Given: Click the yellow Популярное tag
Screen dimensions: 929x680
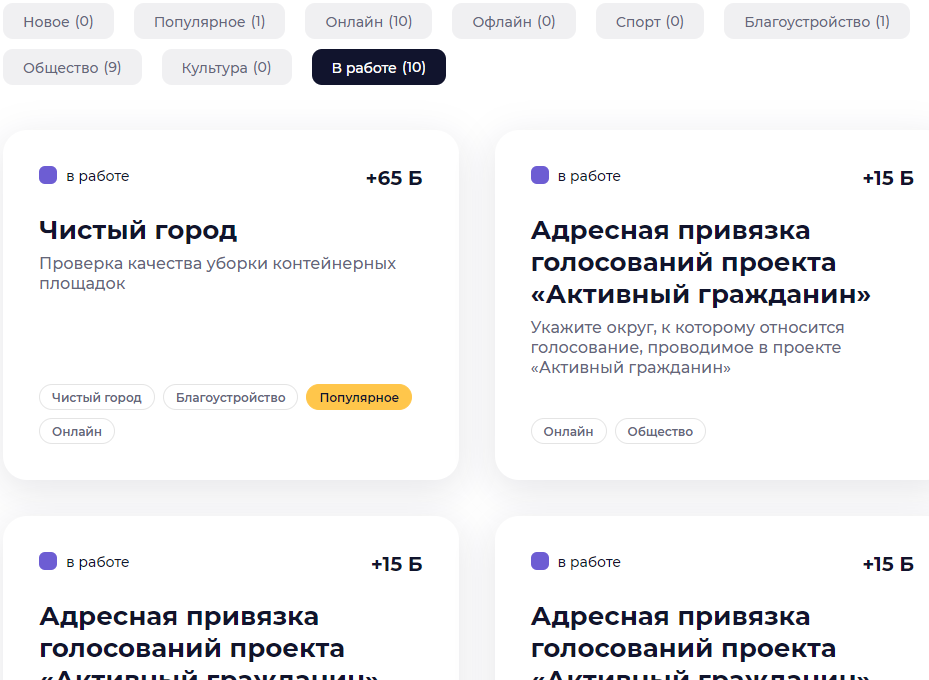Looking at the screenshot, I should [x=359, y=397].
